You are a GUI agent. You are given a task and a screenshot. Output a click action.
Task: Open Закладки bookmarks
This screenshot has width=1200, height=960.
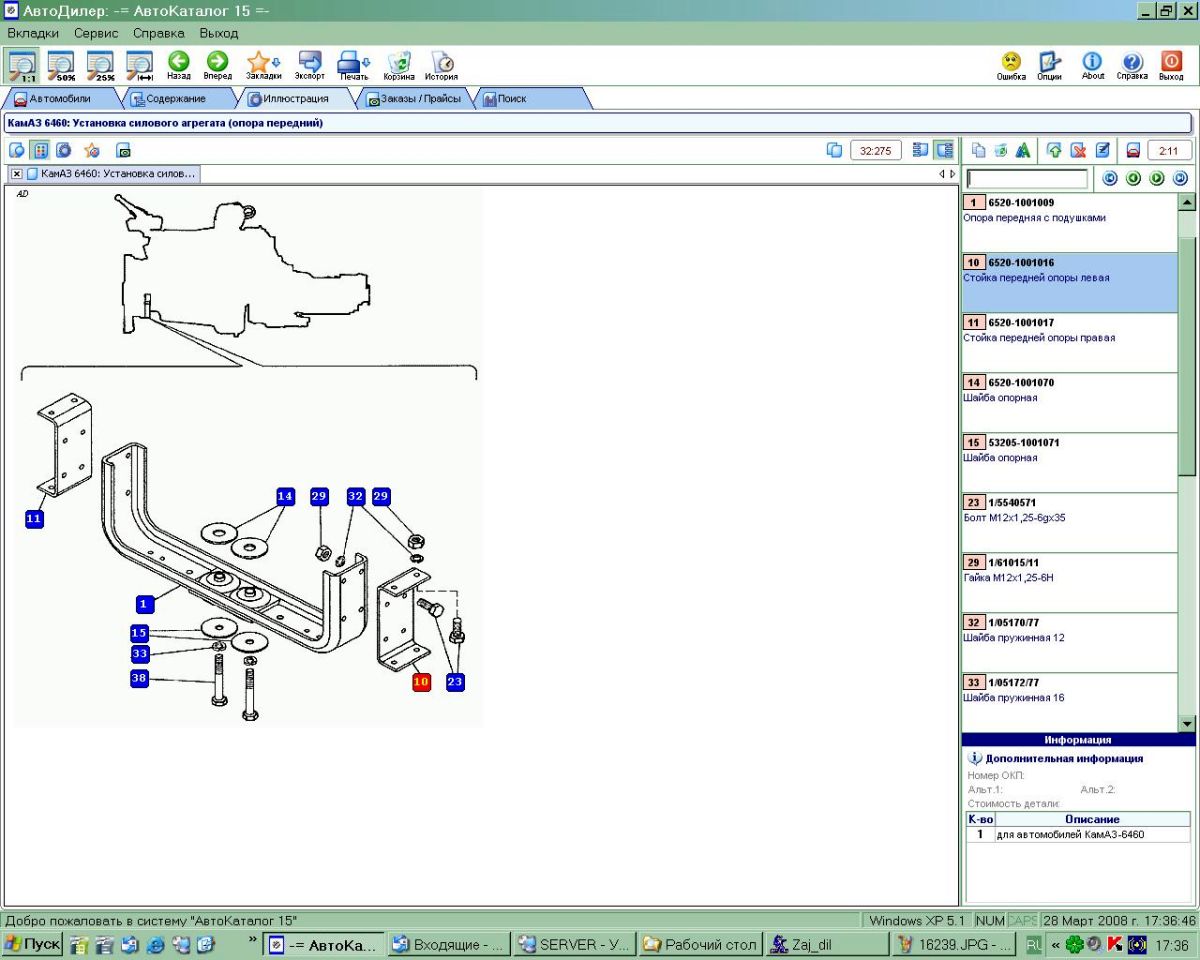tap(263, 65)
